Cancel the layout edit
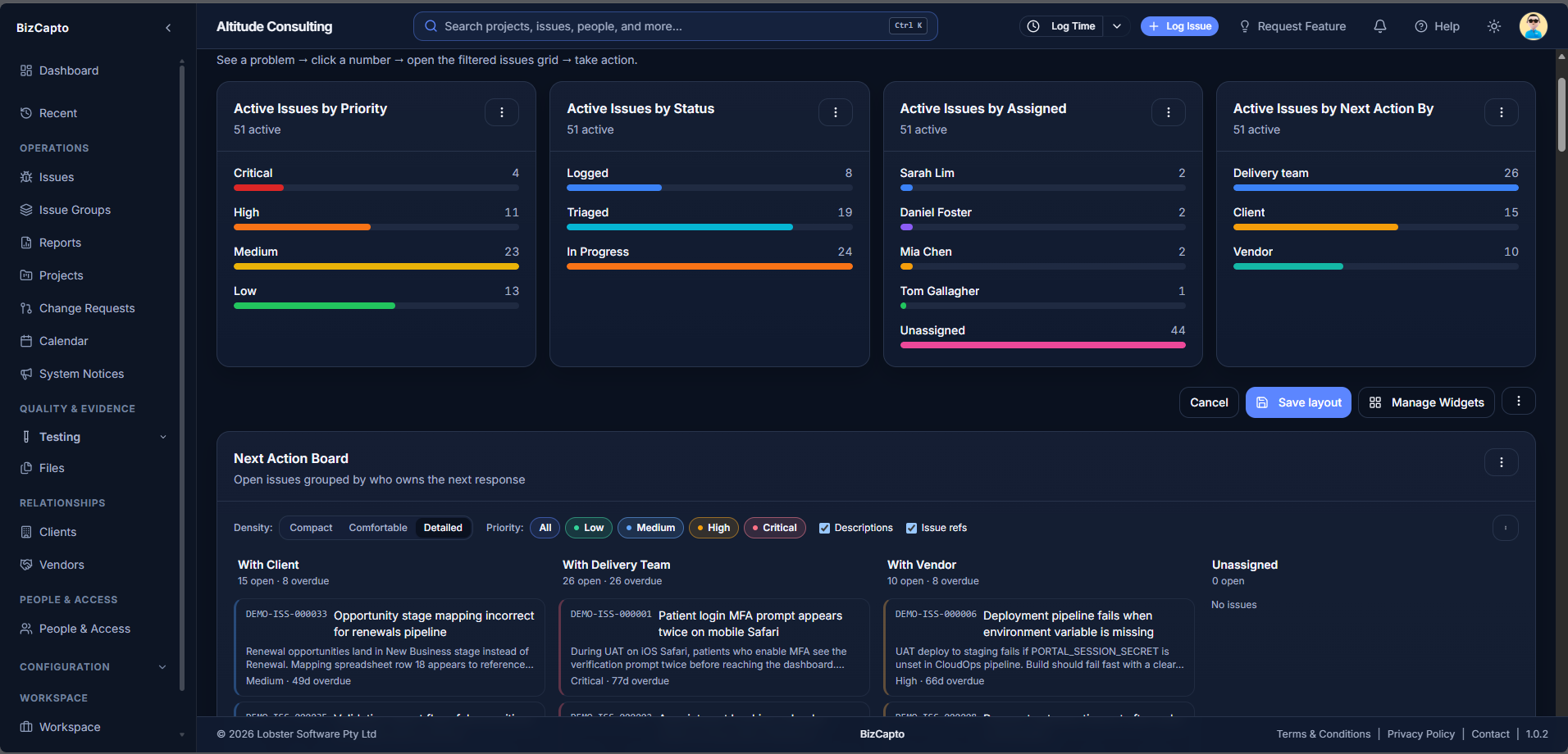This screenshot has width=1568, height=754. coord(1209,402)
